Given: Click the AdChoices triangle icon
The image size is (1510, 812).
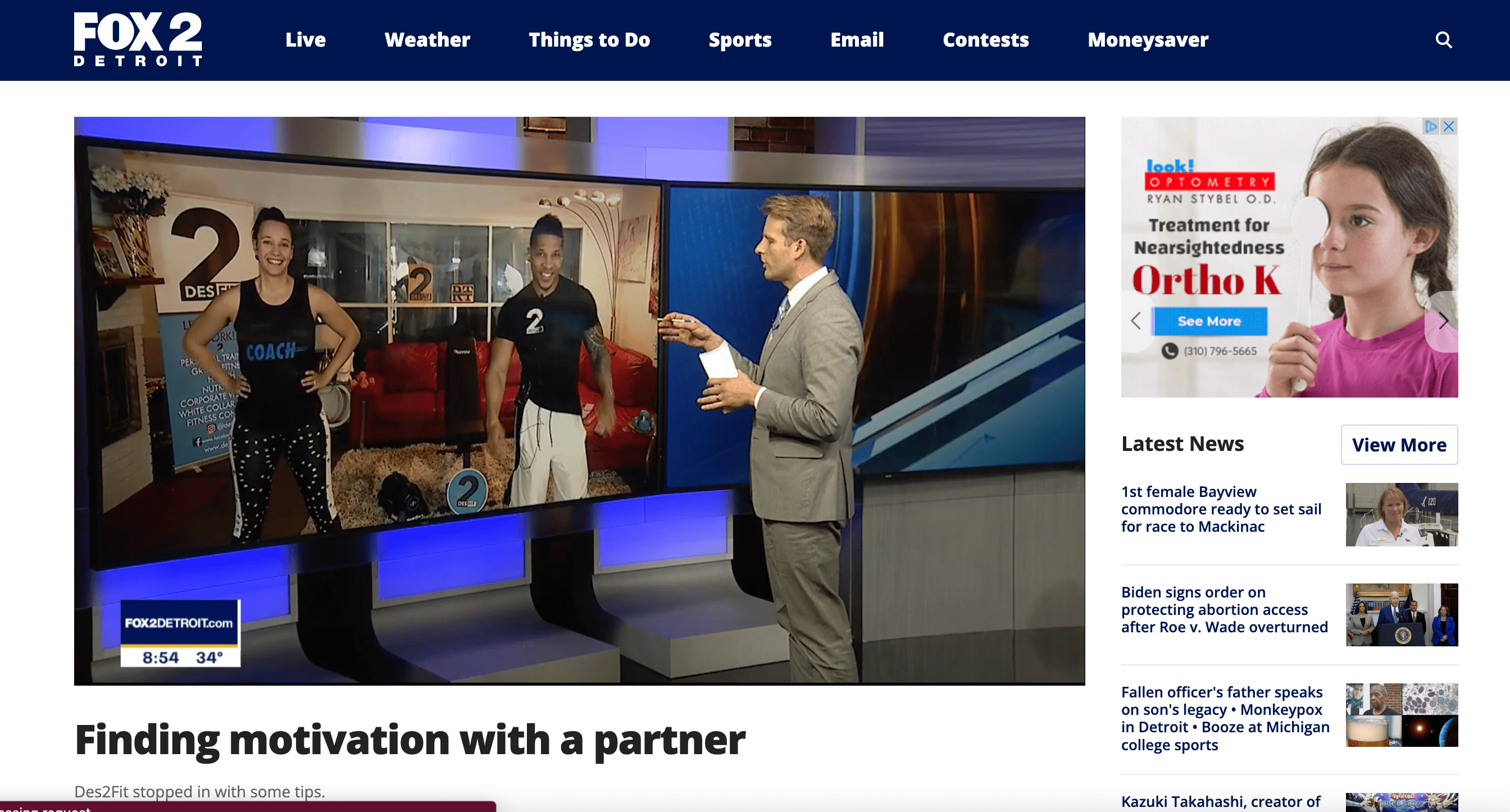Looking at the screenshot, I should tap(1431, 126).
